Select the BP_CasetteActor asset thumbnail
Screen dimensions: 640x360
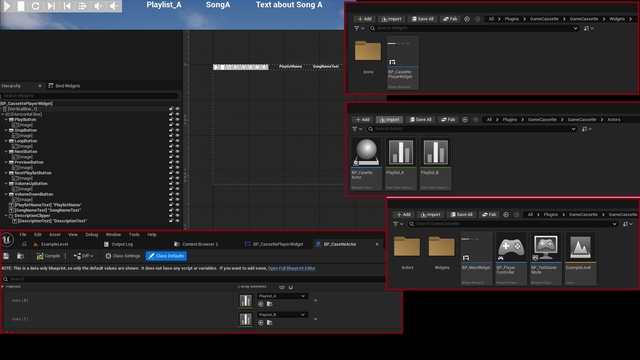[366, 163]
